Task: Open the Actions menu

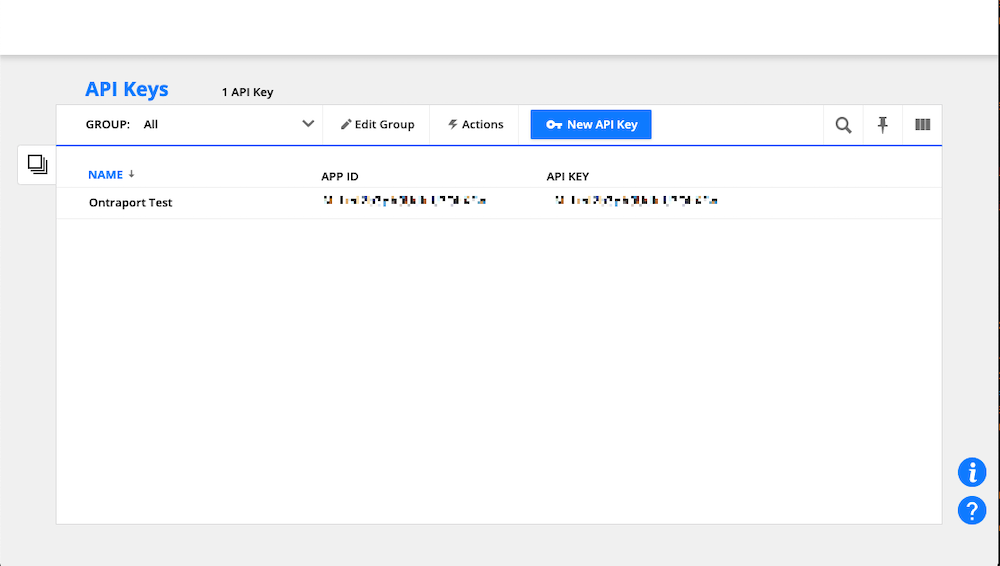Action: 476,125
